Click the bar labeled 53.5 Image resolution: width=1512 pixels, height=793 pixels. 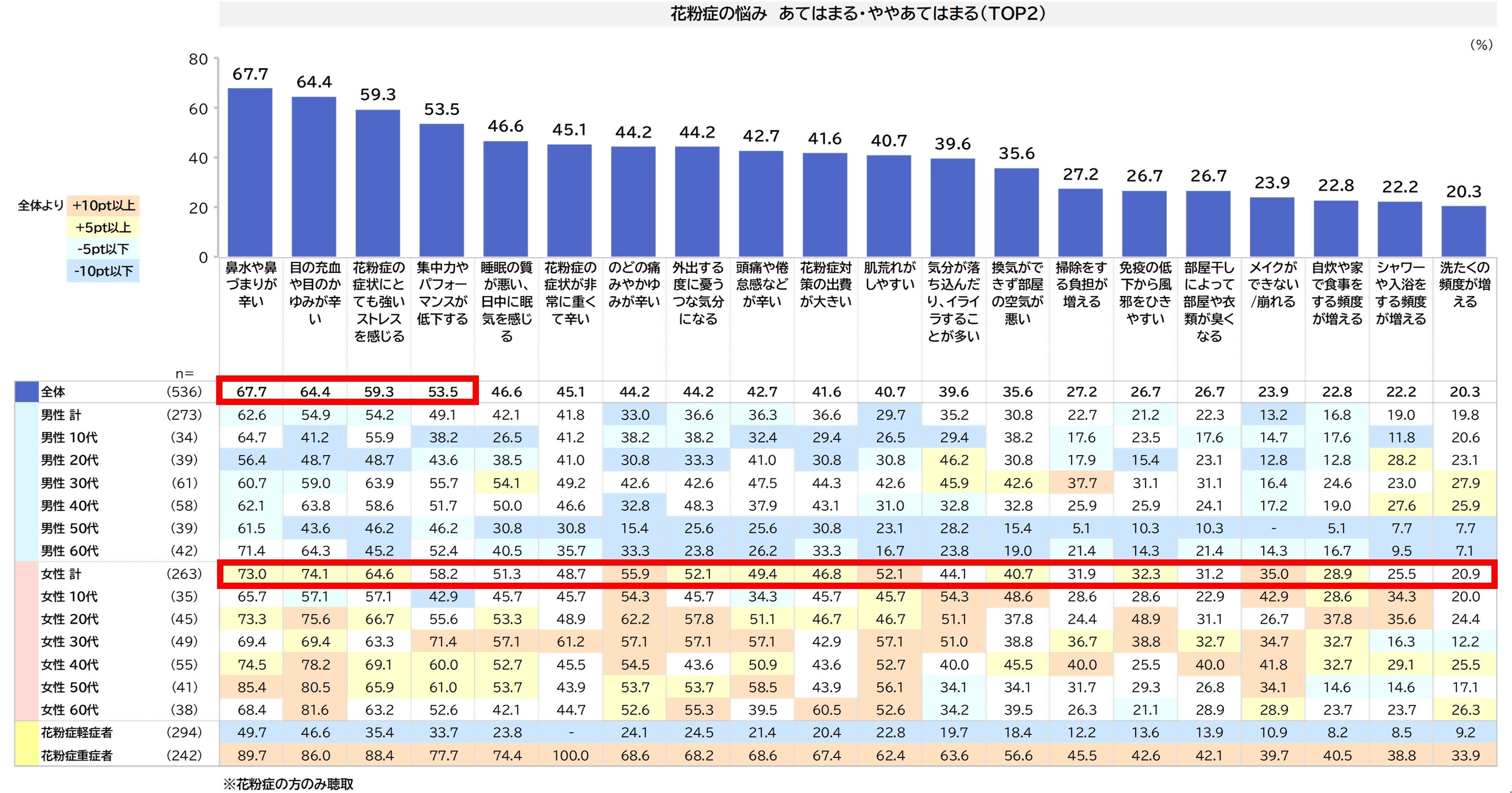point(441,191)
